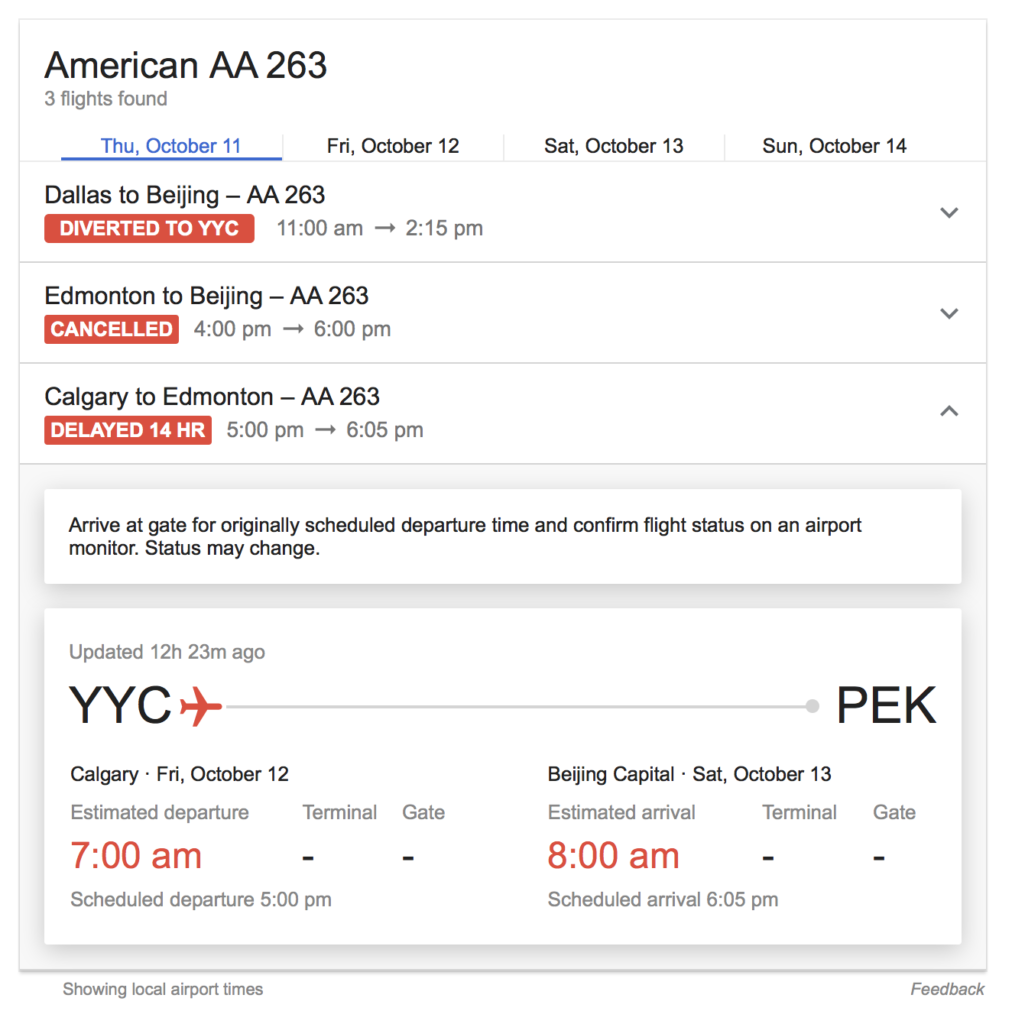Switch to the Fri, October 12 tab

[x=393, y=146]
